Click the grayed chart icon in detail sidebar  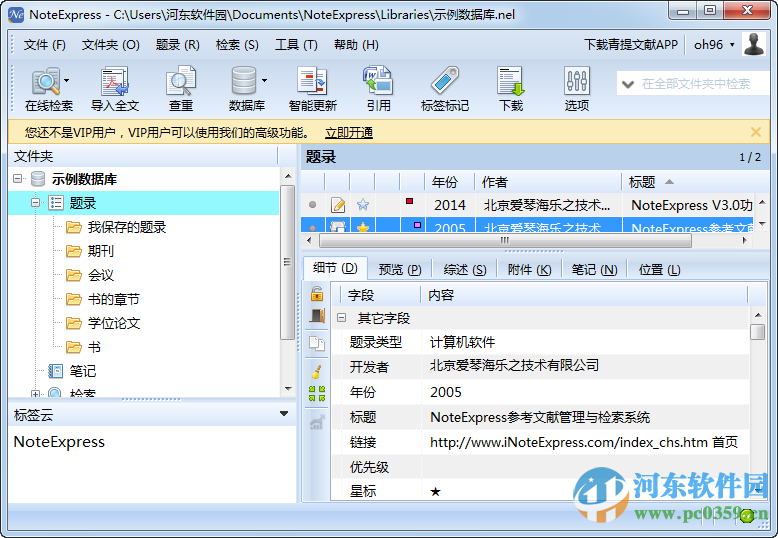click(x=317, y=422)
